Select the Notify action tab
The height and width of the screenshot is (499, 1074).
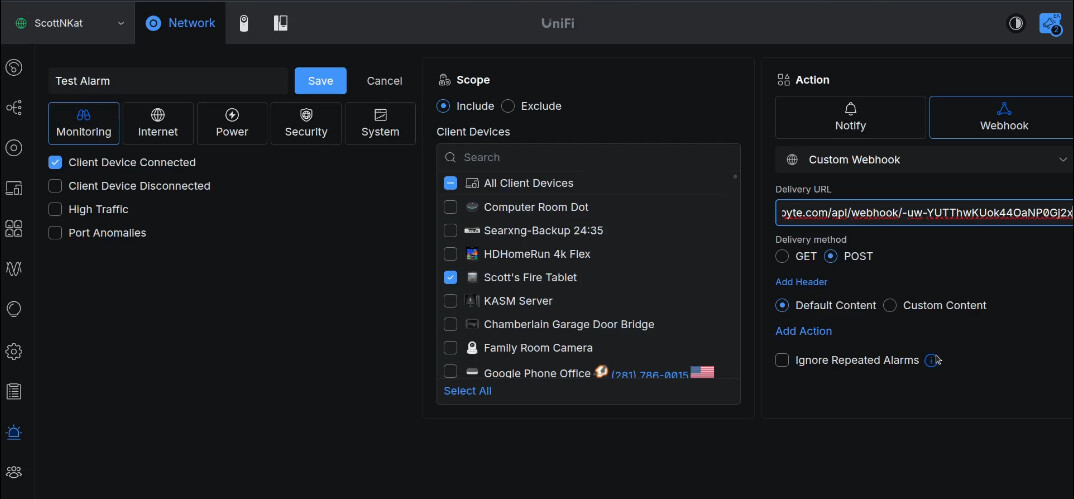pyautogui.click(x=850, y=117)
